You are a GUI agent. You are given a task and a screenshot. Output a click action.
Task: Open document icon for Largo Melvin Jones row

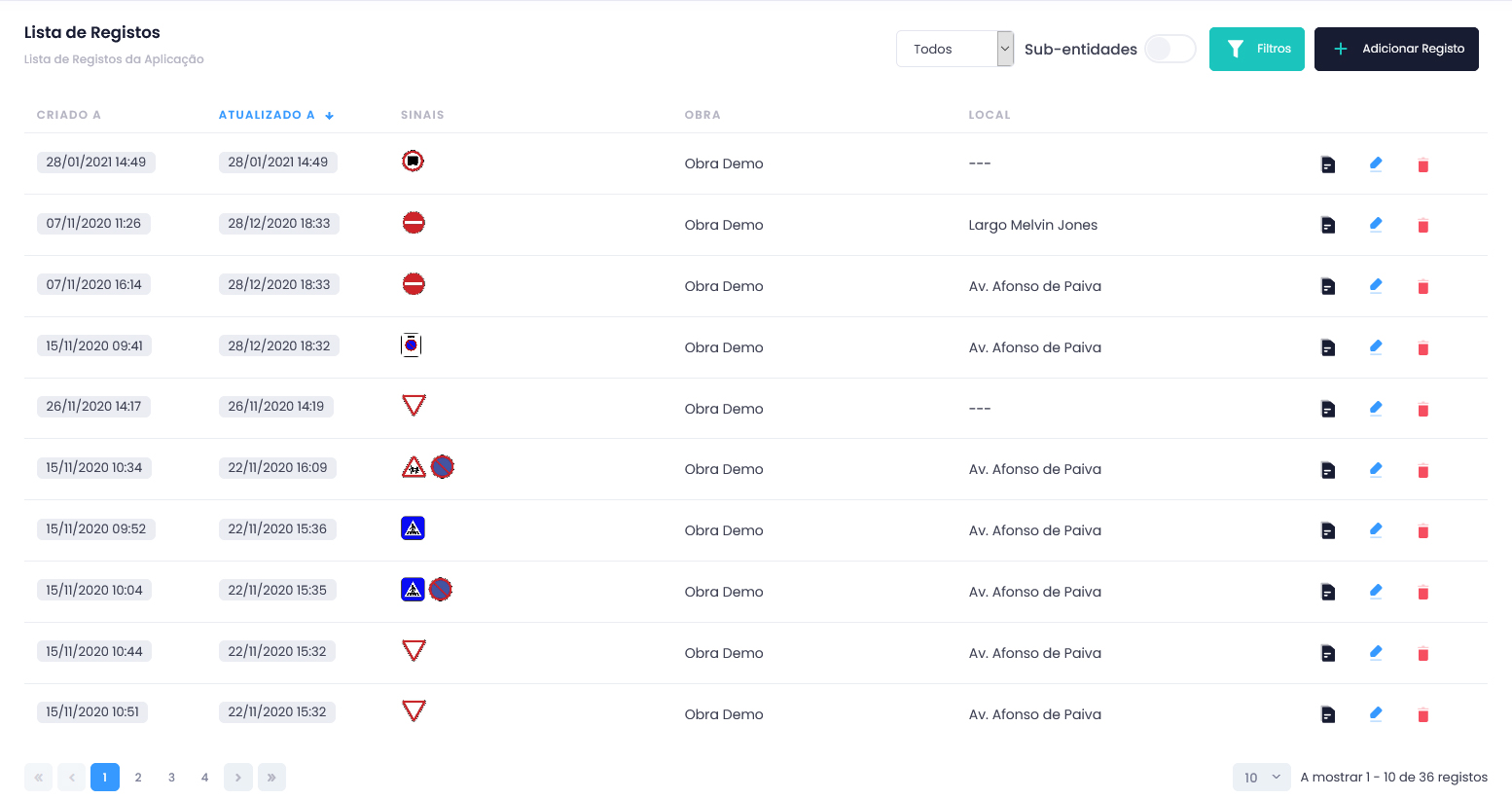[x=1328, y=225]
